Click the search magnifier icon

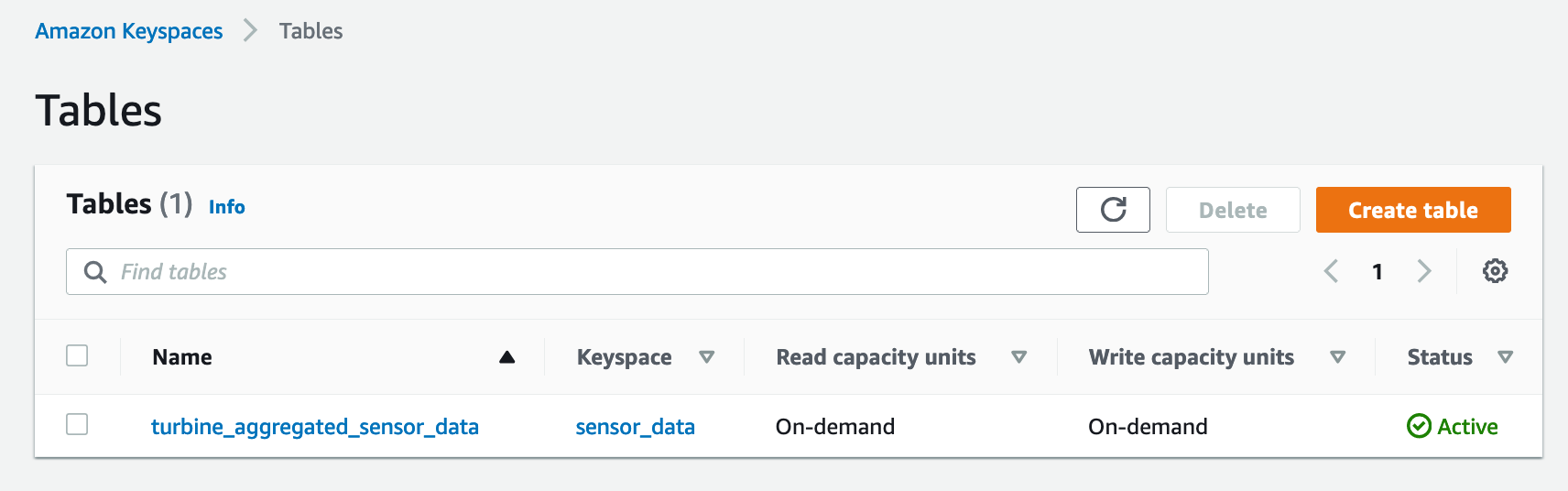click(95, 272)
